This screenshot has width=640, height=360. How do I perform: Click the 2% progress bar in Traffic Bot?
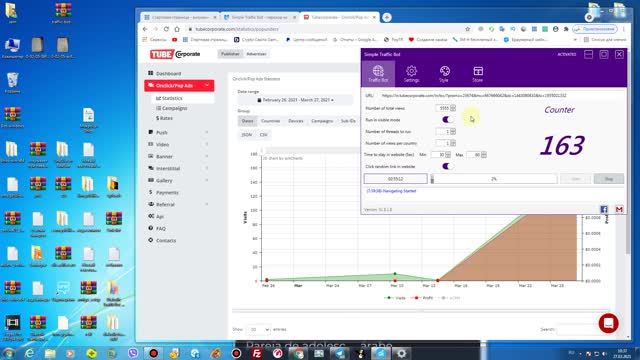[494, 179]
